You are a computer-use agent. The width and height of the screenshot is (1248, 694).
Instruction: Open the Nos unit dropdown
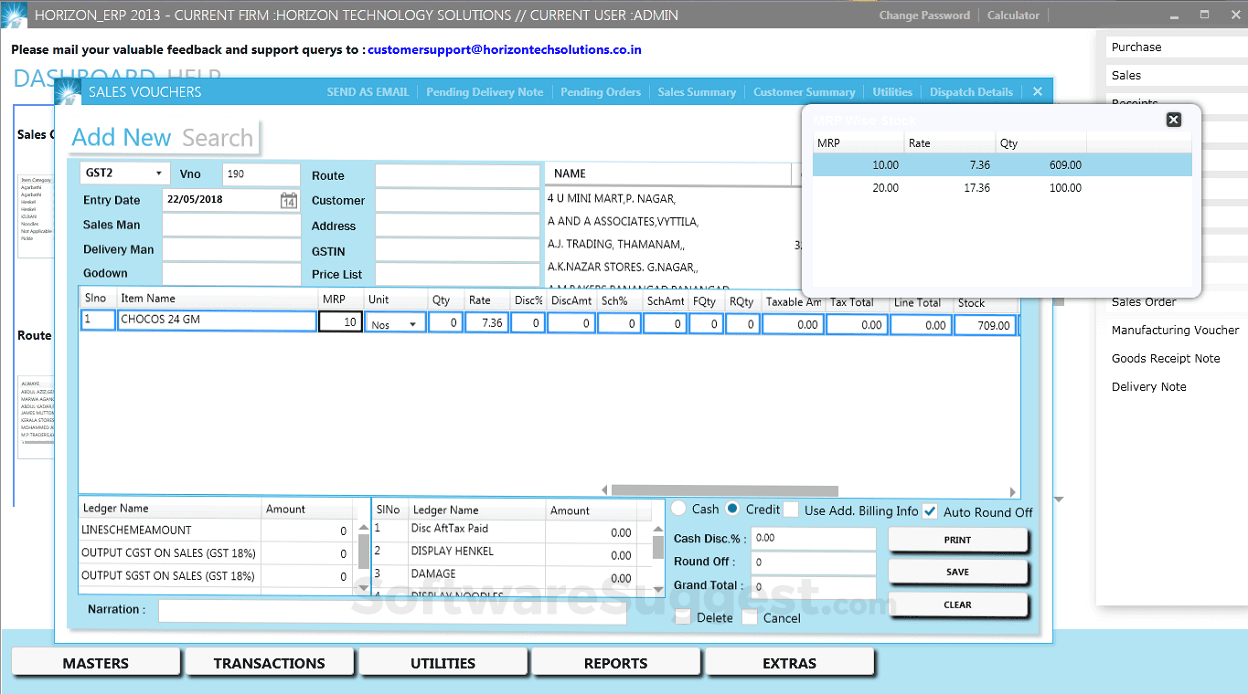[415, 323]
